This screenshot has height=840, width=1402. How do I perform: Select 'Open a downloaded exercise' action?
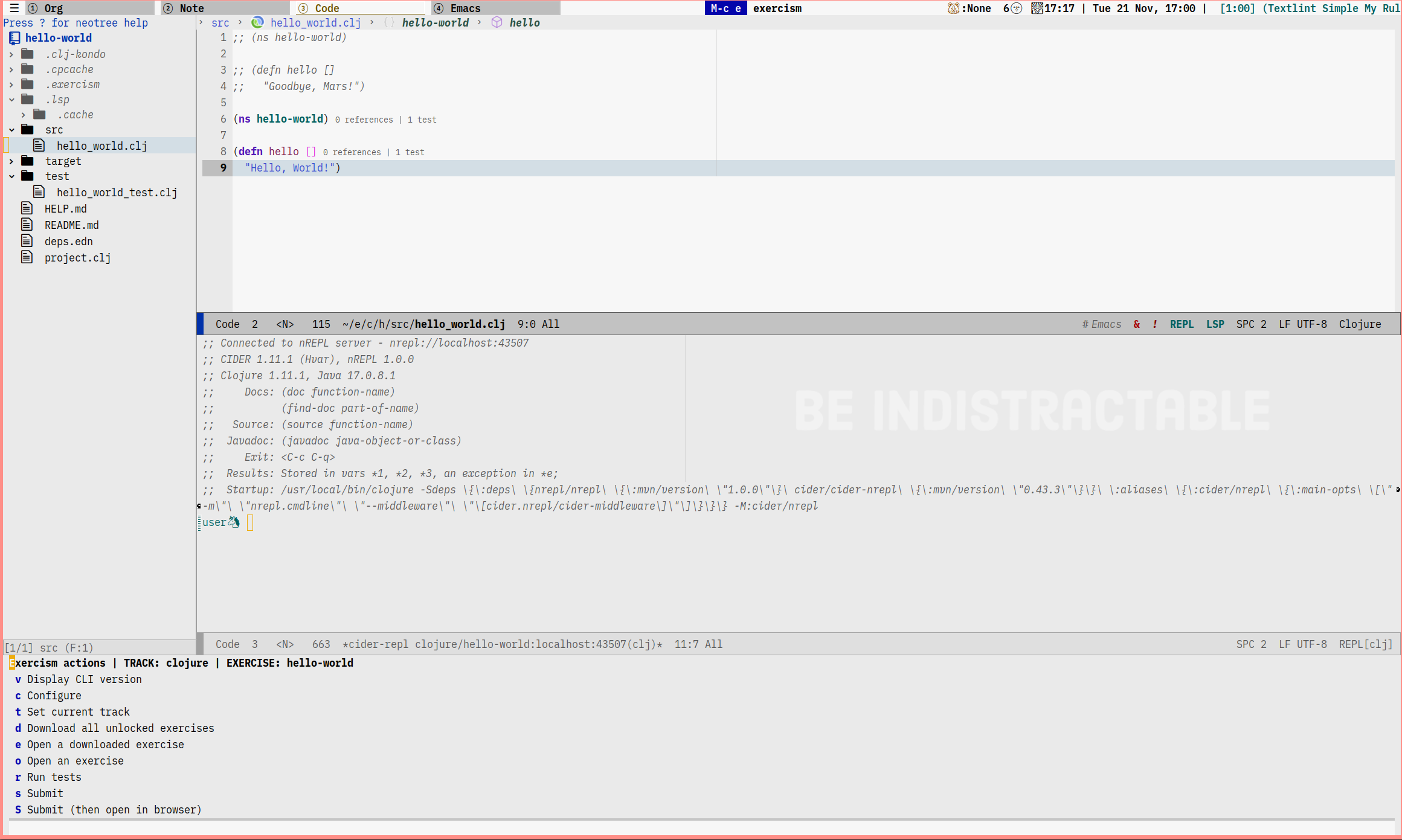[x=99, y=745]
